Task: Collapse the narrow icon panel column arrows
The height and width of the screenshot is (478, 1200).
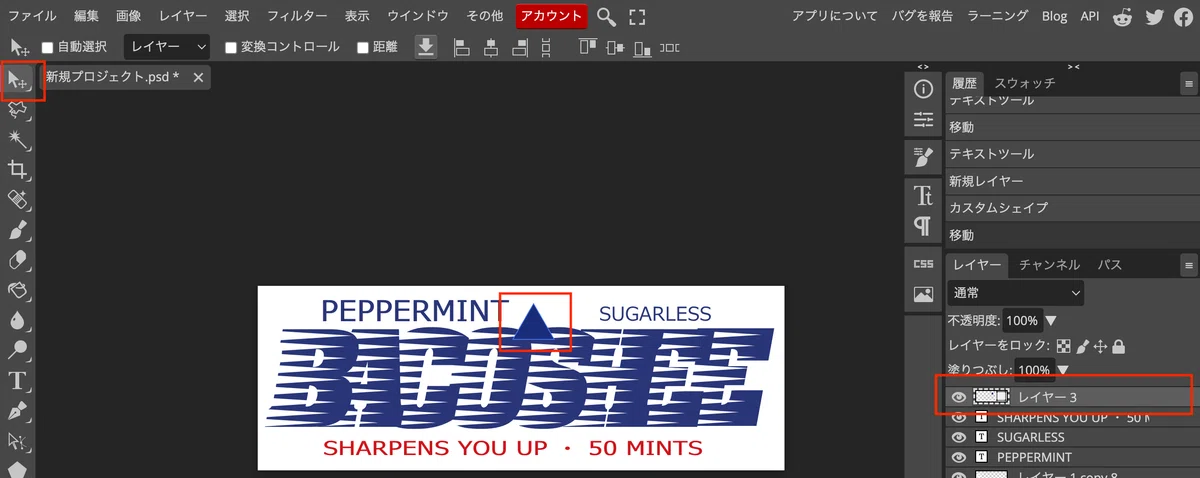Action: (x=923, y=67)
